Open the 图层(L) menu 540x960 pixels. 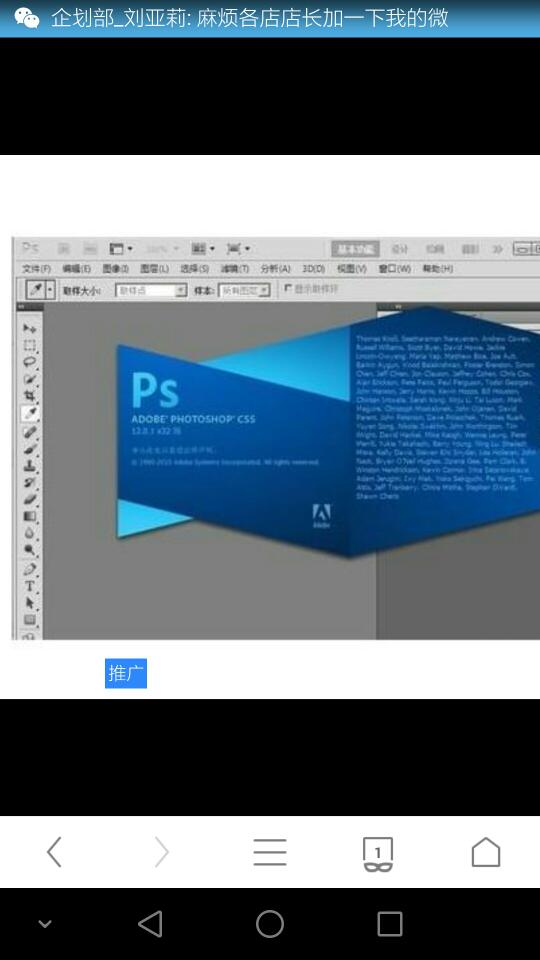tap(154, 268)
